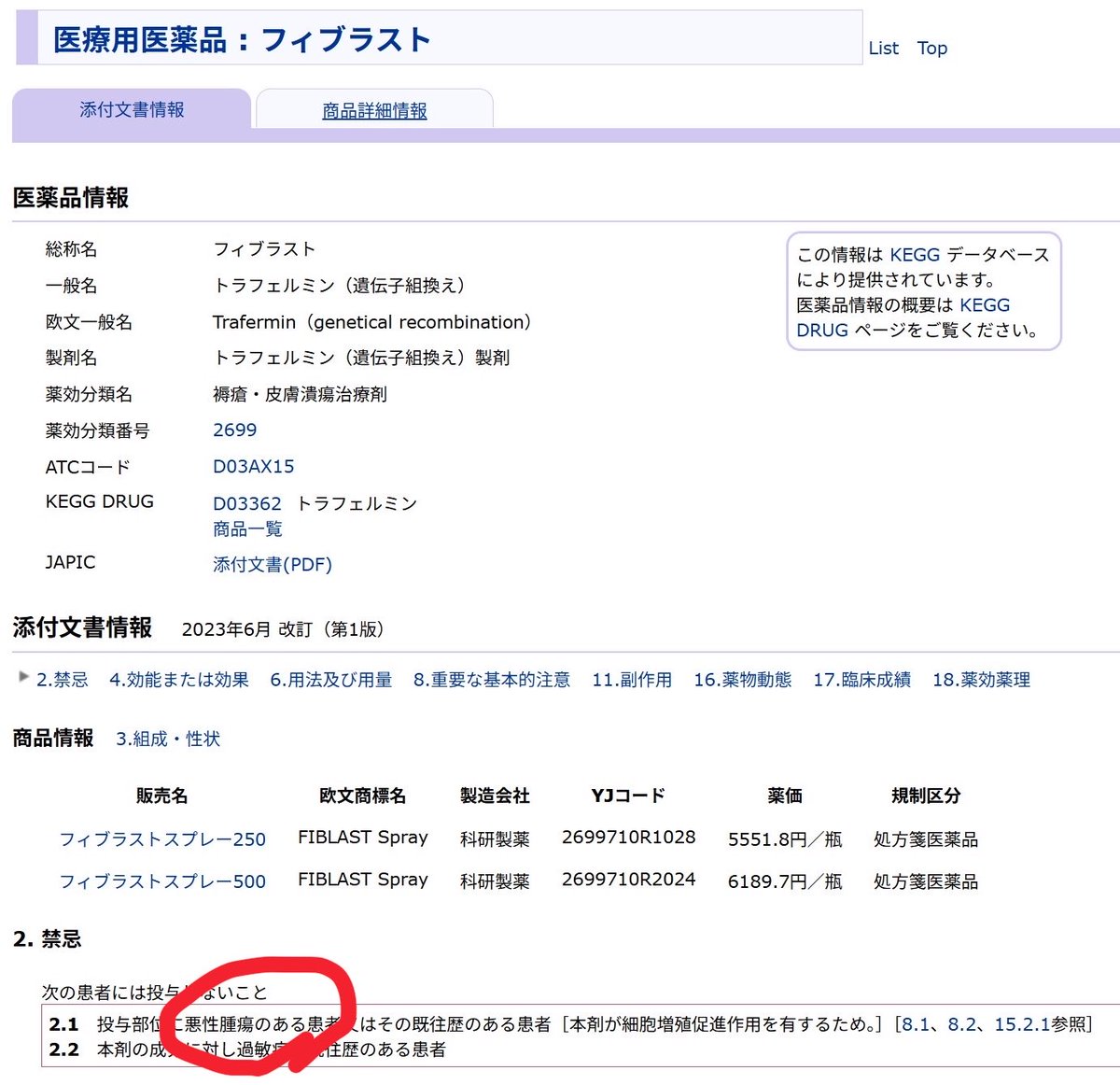This screenshot has width=1120, height=1085.
Task: Click the 販売名 column header
Action: pos(161,796)
